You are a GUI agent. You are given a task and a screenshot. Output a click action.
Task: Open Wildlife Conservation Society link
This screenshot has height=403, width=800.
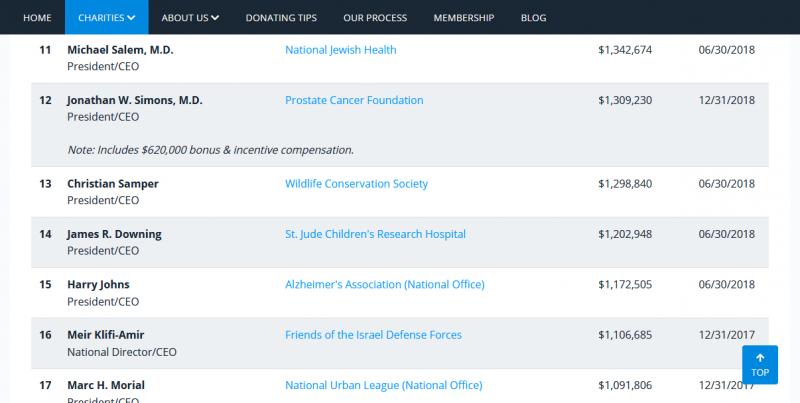(356, 184)
